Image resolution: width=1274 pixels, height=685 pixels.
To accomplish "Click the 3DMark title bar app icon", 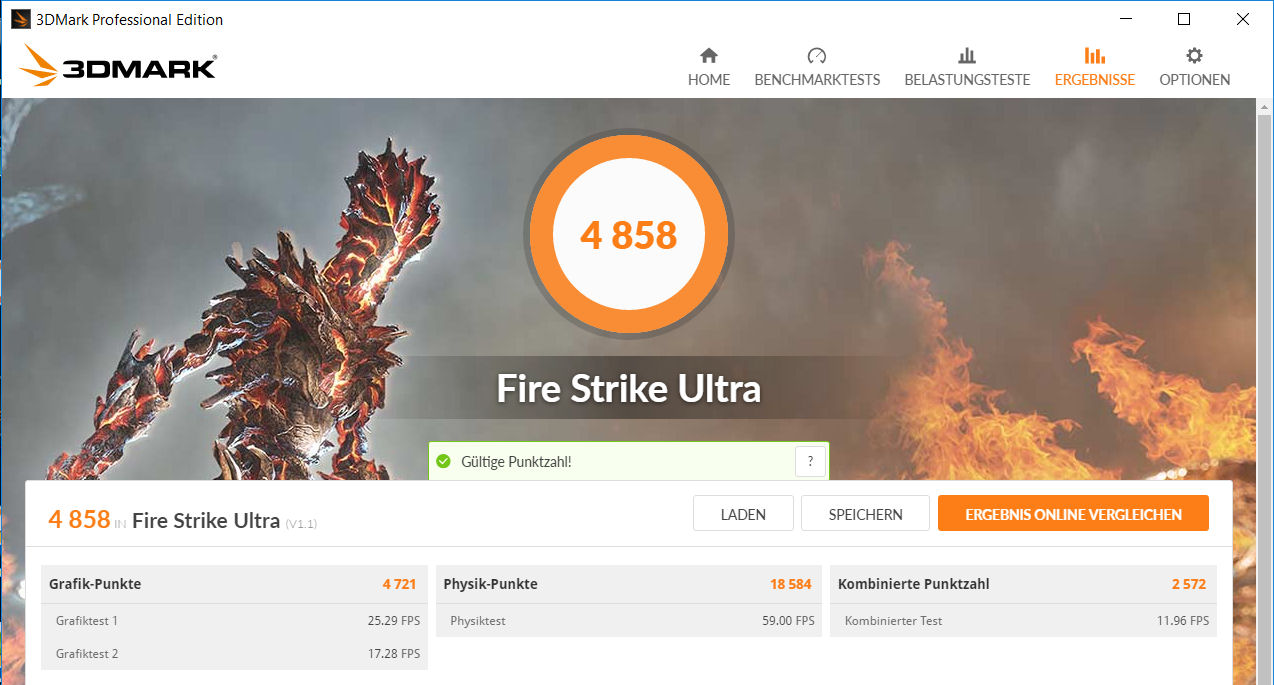I will click(20, 19).
